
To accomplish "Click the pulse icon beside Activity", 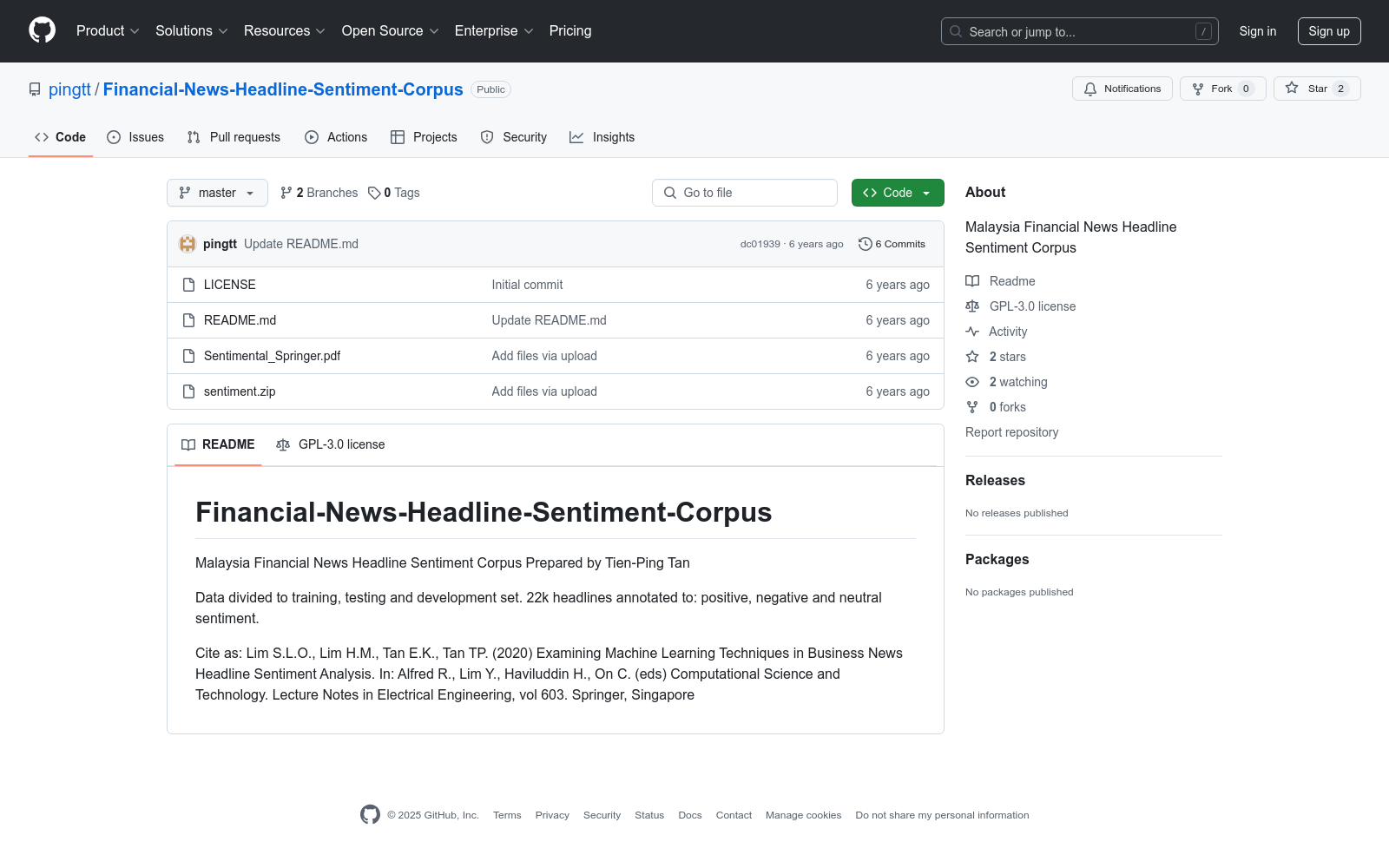I will click(972, 332).
